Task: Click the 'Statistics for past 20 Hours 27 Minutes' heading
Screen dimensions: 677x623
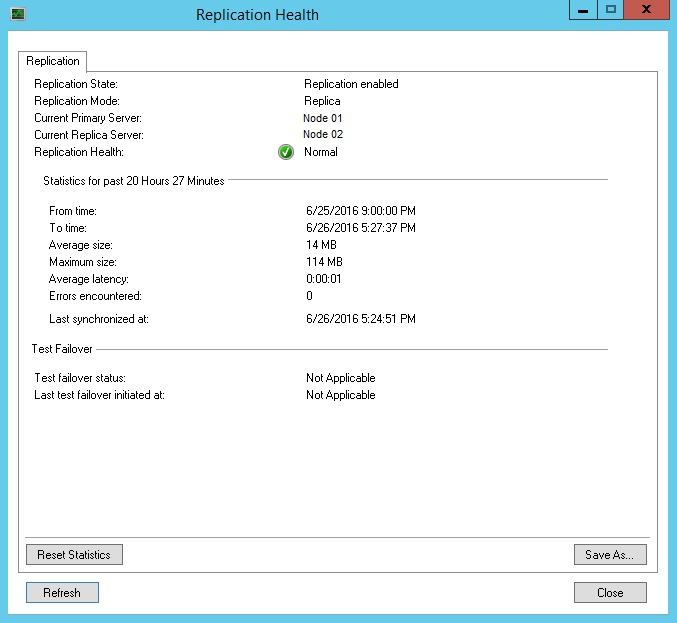Action: coord(133,181)
